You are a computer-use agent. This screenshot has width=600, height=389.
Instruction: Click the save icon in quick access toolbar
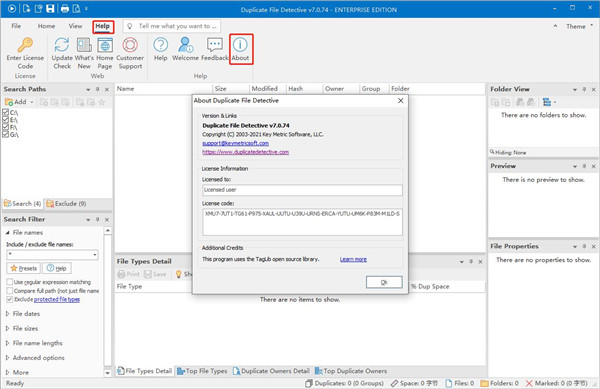[x=50, y=8]
